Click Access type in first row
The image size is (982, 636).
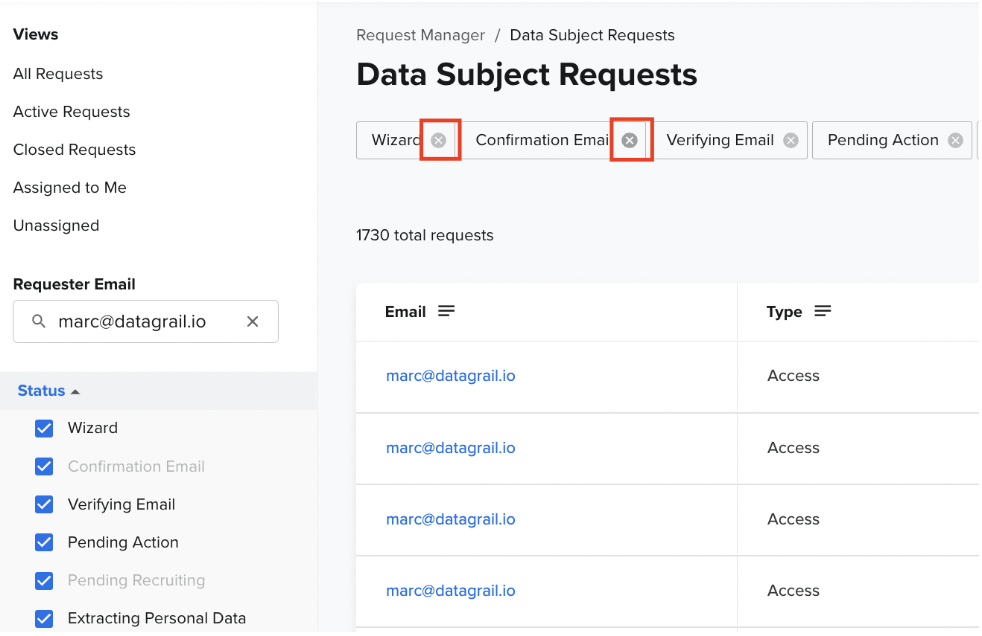pos(793,376)
